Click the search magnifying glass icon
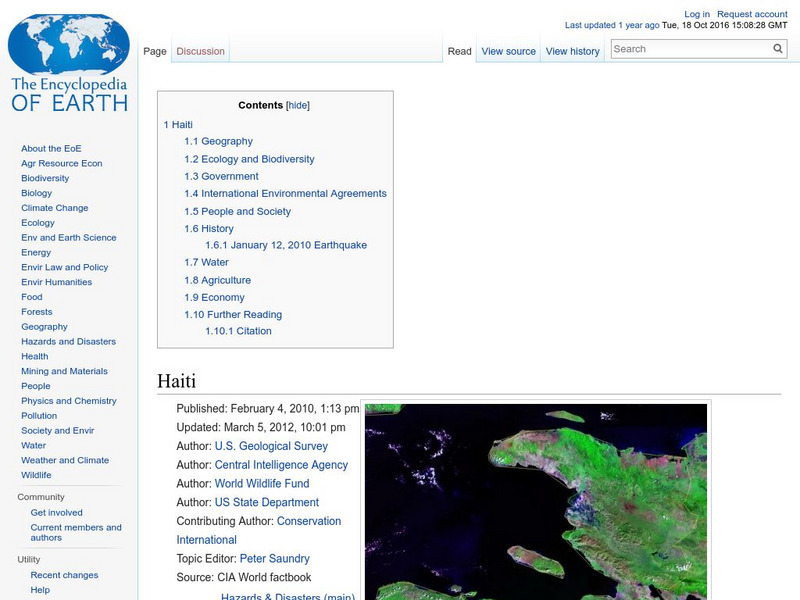Image resolution: width=800 pixels, height=600 pixels. point(778,49)
